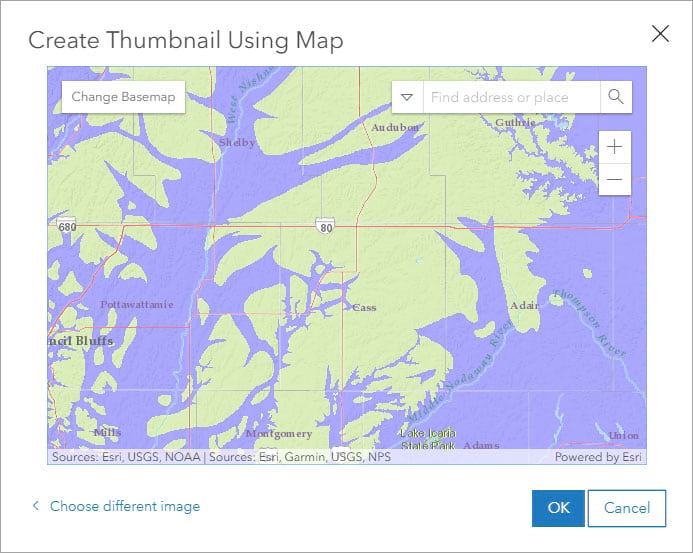Click the Lake Icaria State Park label
The image size is (693, 553).
428,439
